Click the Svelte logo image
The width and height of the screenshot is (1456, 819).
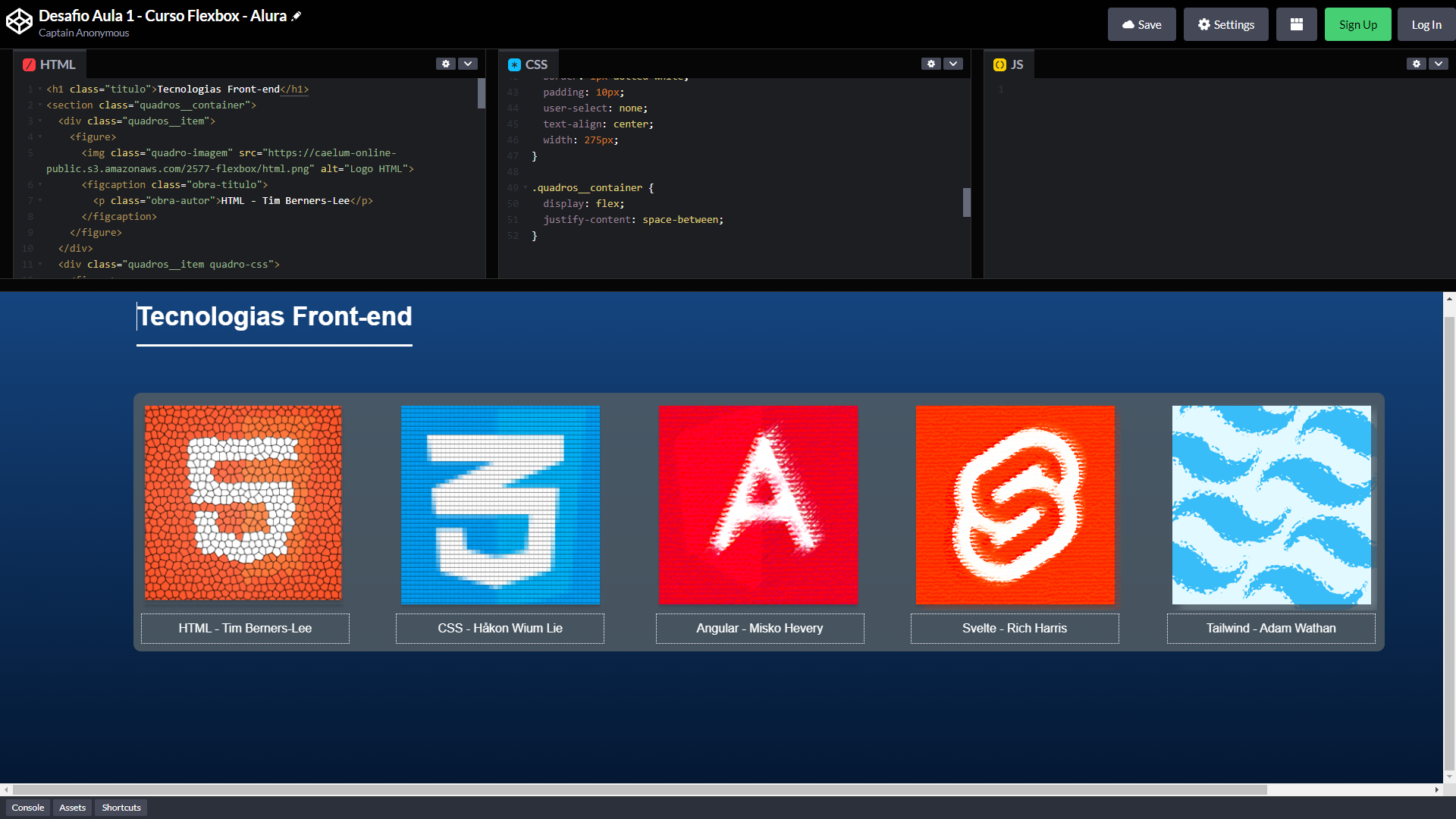pos(1015,505)
